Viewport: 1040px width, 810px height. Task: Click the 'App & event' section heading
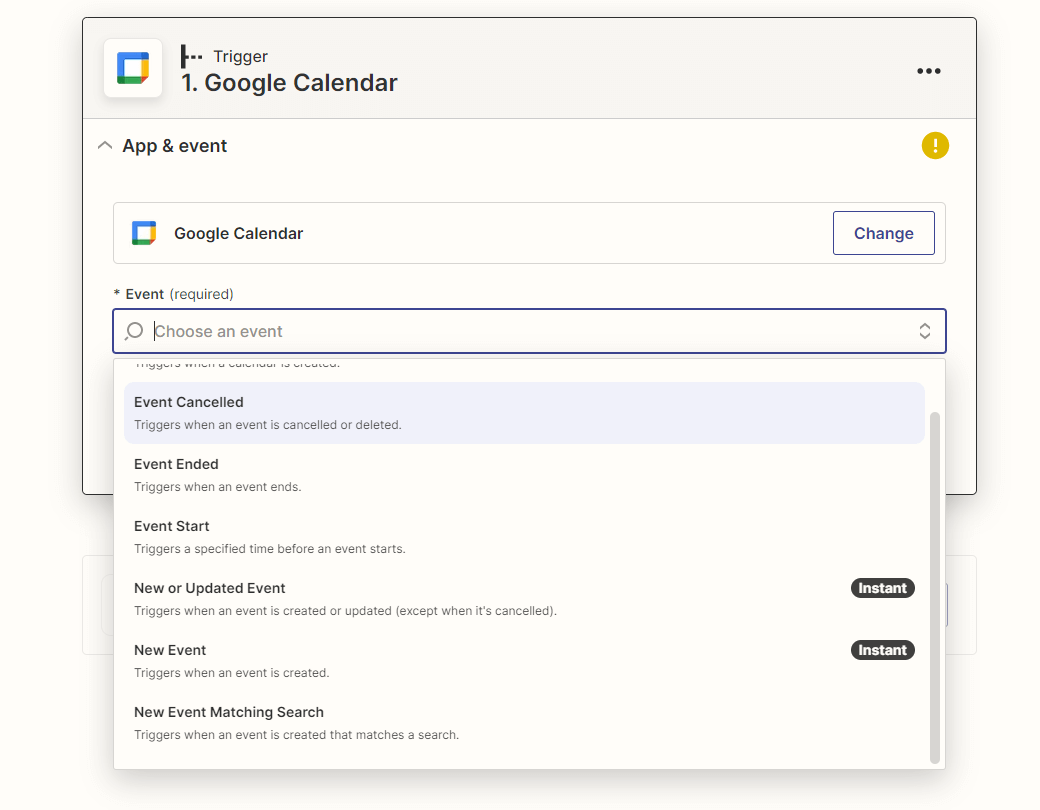pyautogui.click(x=174, y=146)
